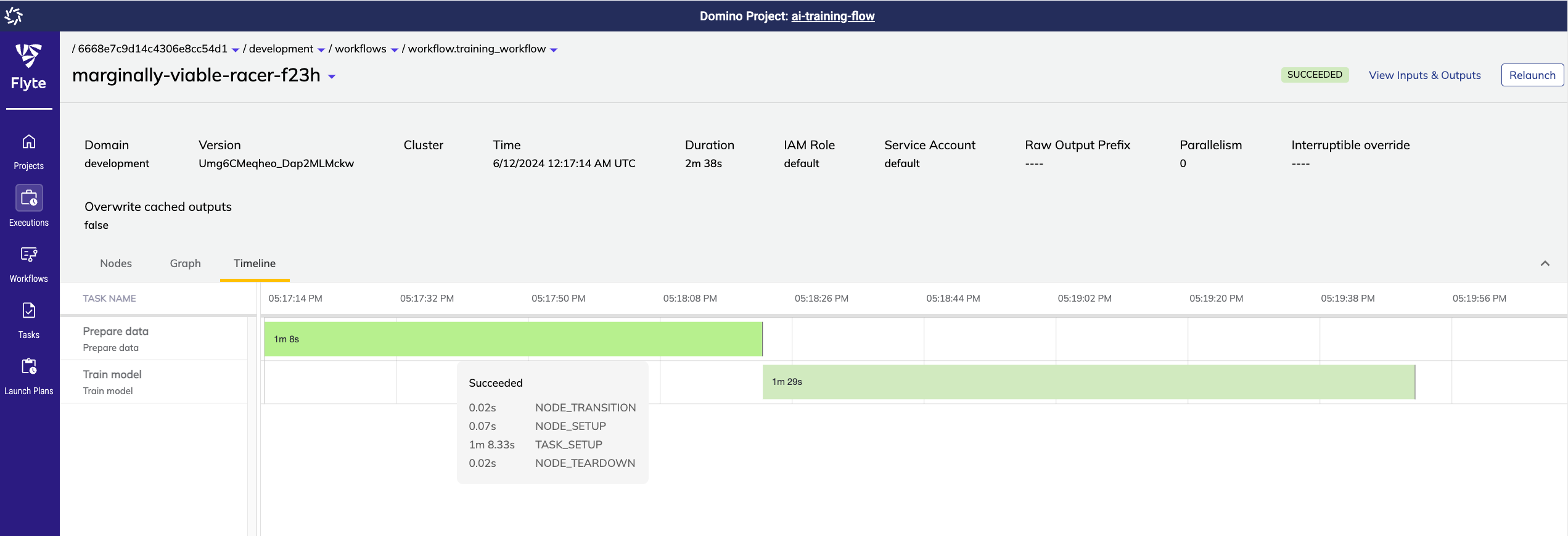
Task: Expand the development breadcrumb dropdown
Action: coord(321,50)
